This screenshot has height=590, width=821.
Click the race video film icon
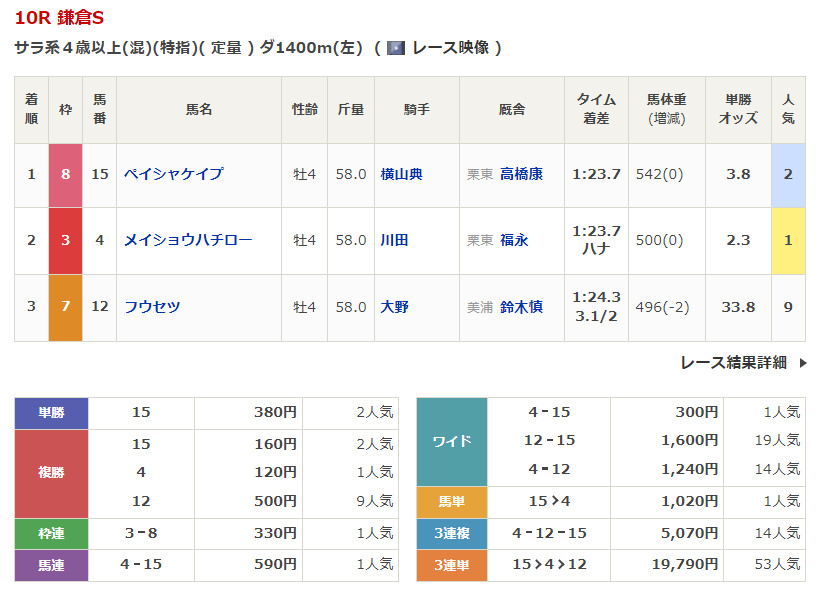(x=396, y=47)
